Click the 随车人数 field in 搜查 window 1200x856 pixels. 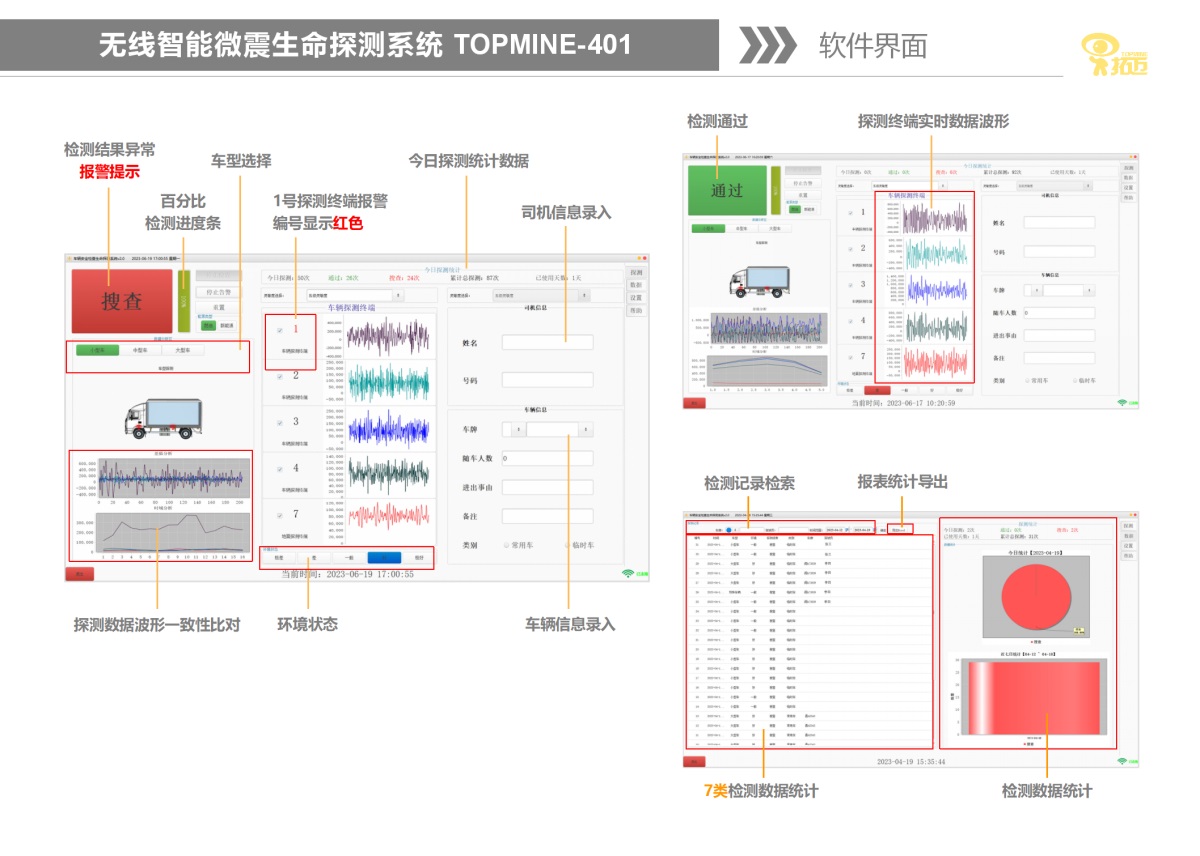[x=547, y=459]
